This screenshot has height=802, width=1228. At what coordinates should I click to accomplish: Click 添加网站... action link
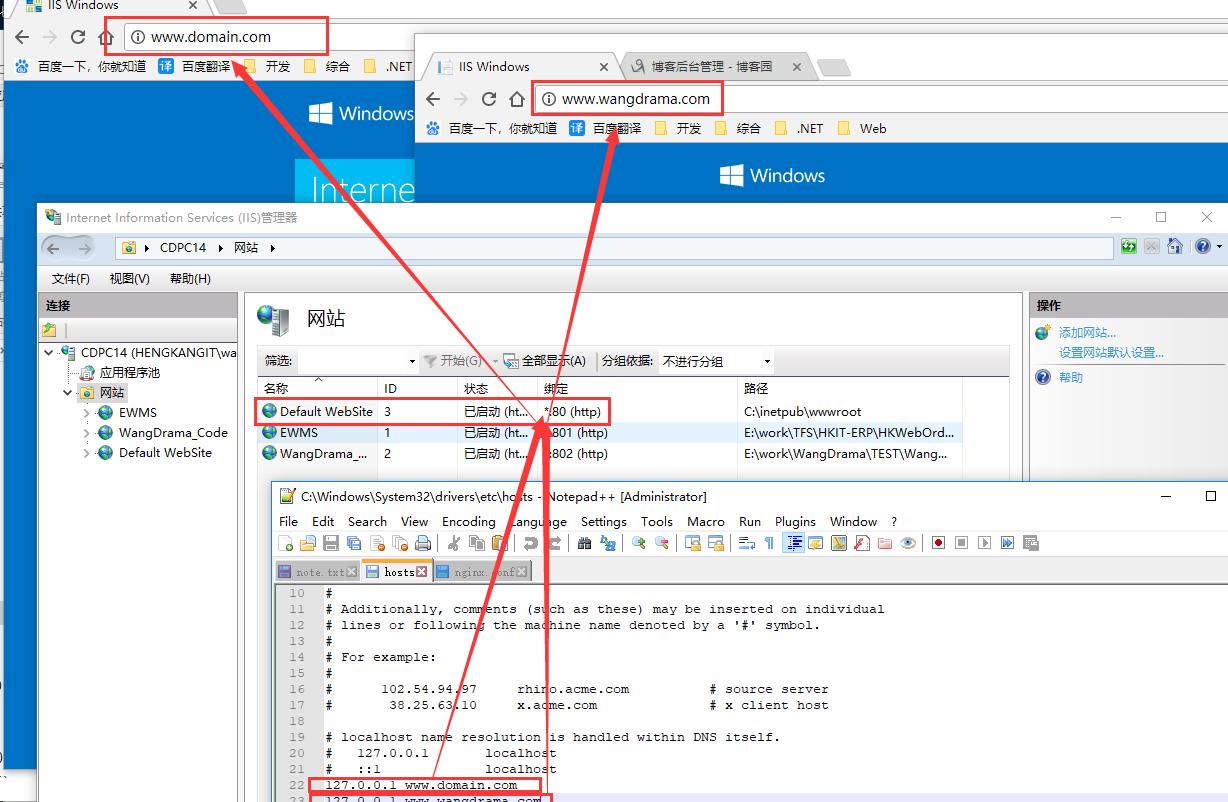pos(1087,332)
